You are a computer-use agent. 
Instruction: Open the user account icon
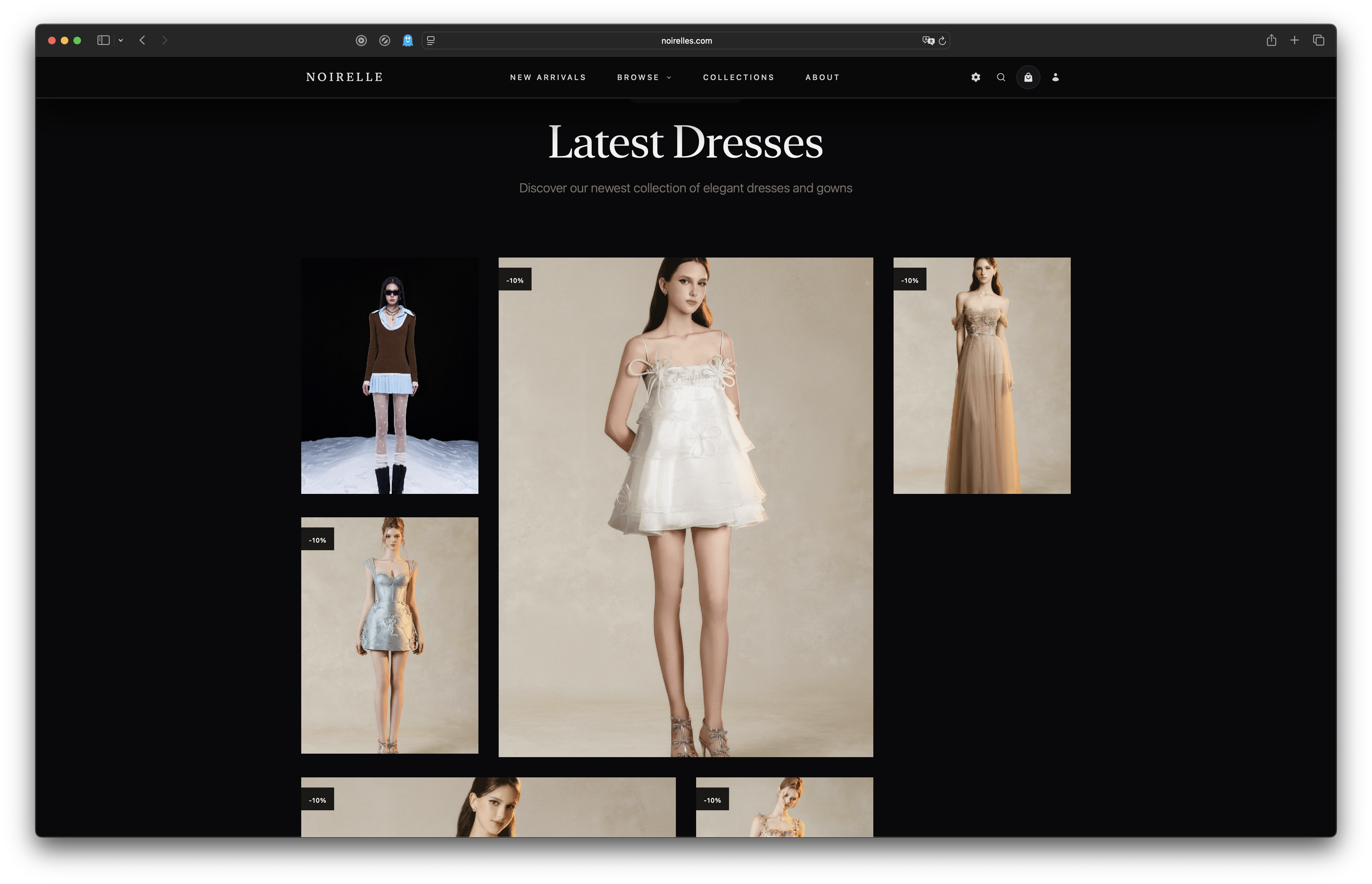pyautogui.click(x=1056, y=77)
